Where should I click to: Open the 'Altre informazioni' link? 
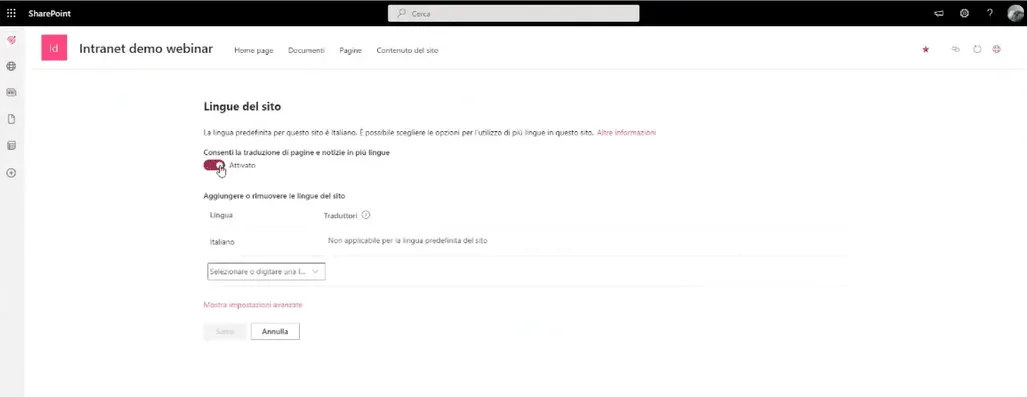point(626,132)
